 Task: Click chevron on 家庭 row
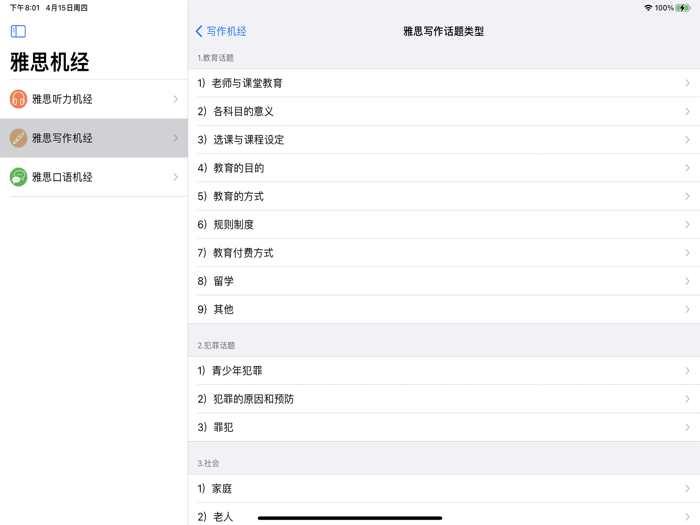688,488
